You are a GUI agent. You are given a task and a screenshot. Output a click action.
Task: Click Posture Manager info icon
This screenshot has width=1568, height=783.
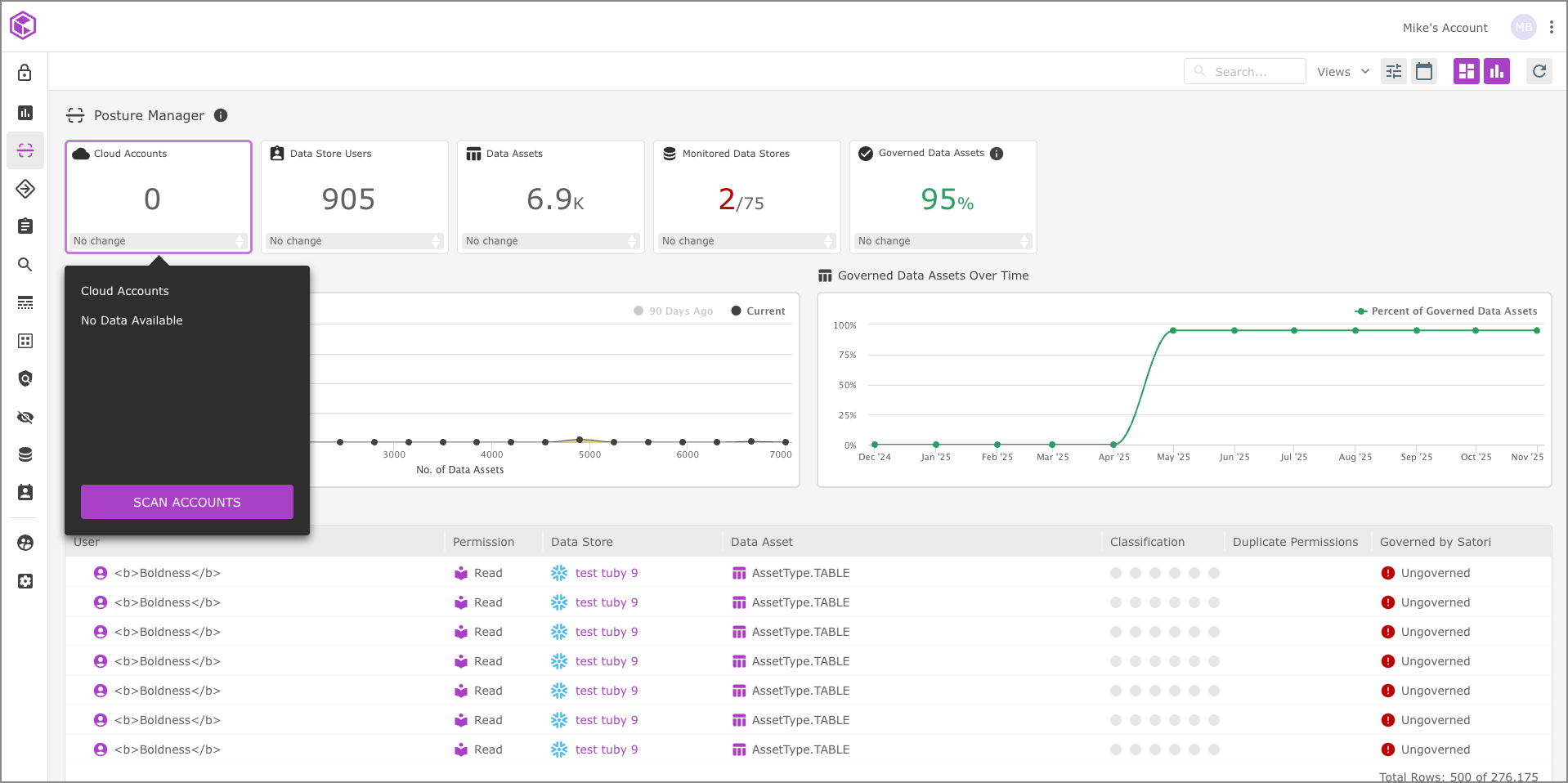pos(221,115)
